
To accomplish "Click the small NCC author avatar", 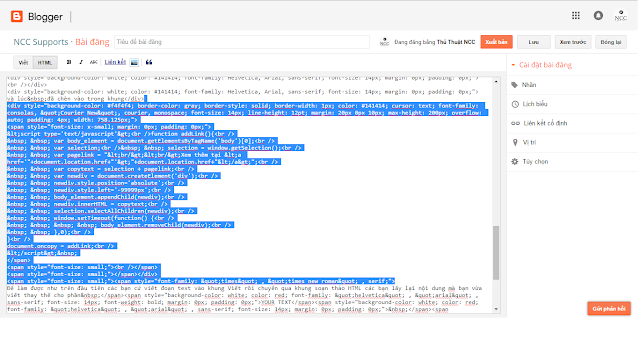I will pyautogui.click(x=384, y=42).
